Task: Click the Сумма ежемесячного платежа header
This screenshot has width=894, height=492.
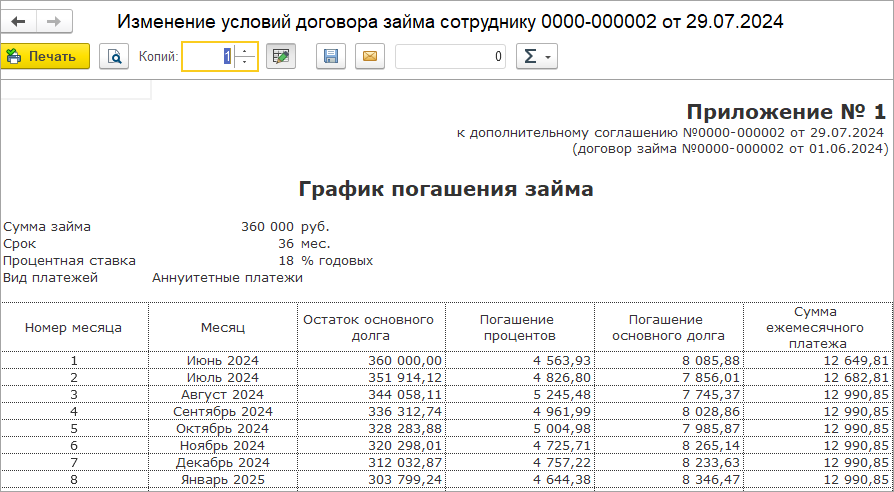Action: click(818, 327)
